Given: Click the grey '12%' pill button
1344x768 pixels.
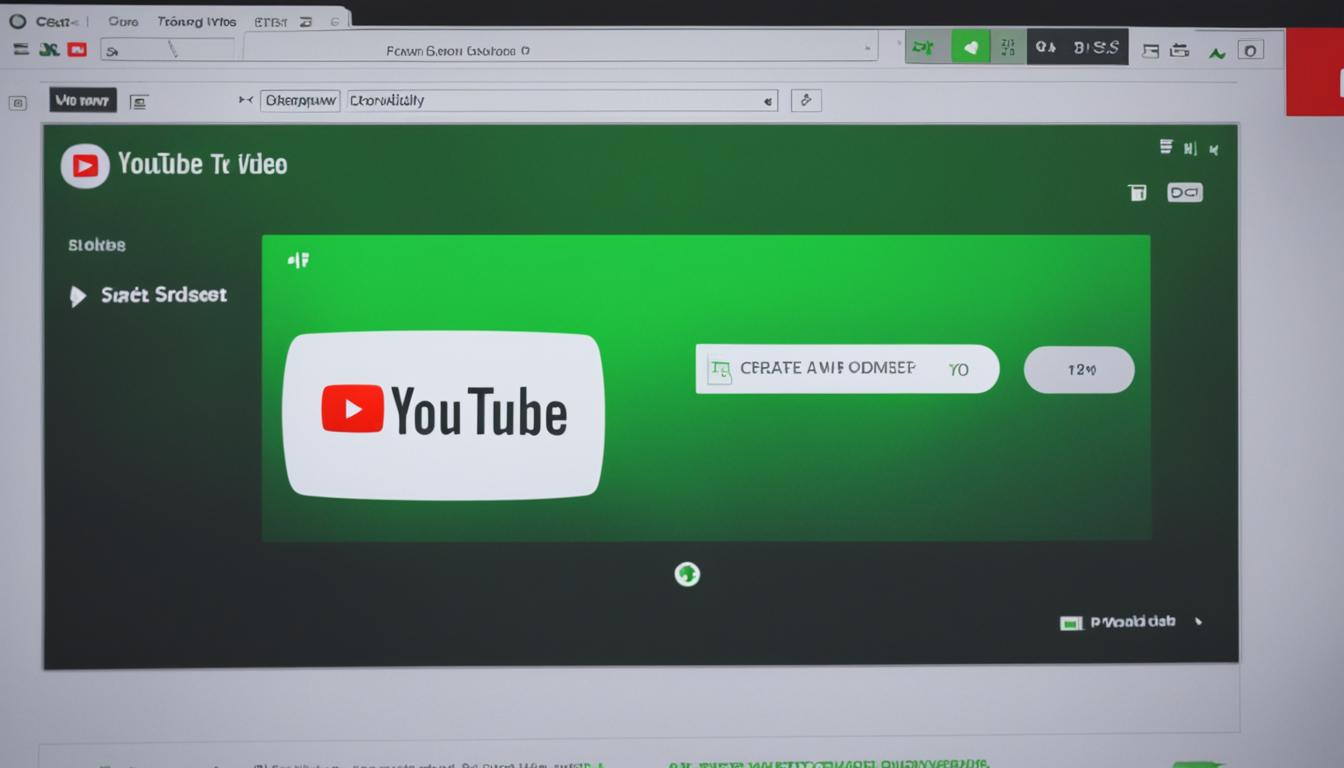Looking at the screenshot, I should pyautogui.click(x=1079, y=369).
